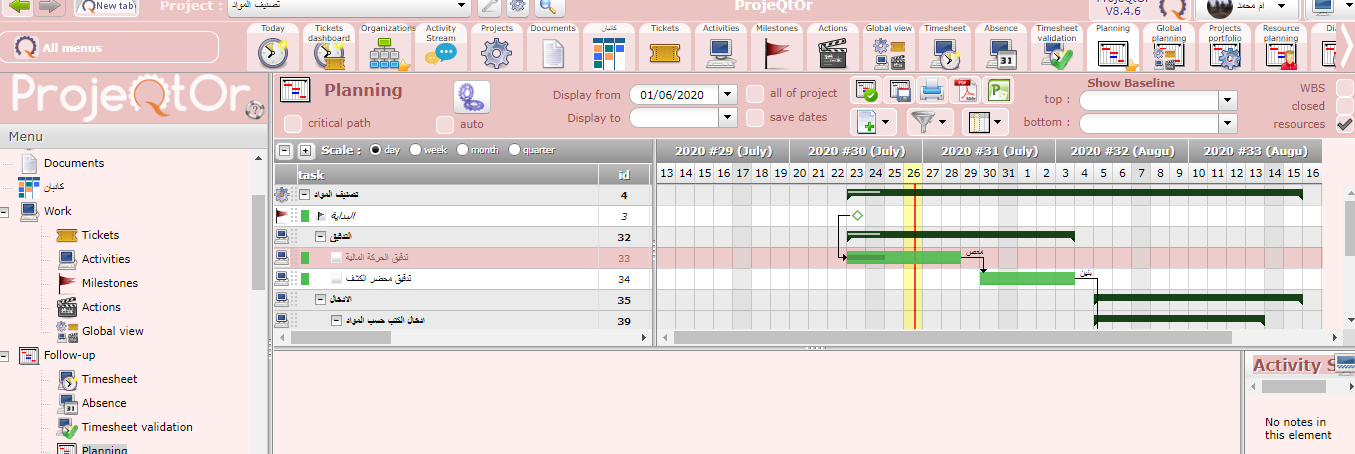Open the Organizations shortcut
Image resolution: width=1355 pixels, height=454 pixels.
coord(388,46)
